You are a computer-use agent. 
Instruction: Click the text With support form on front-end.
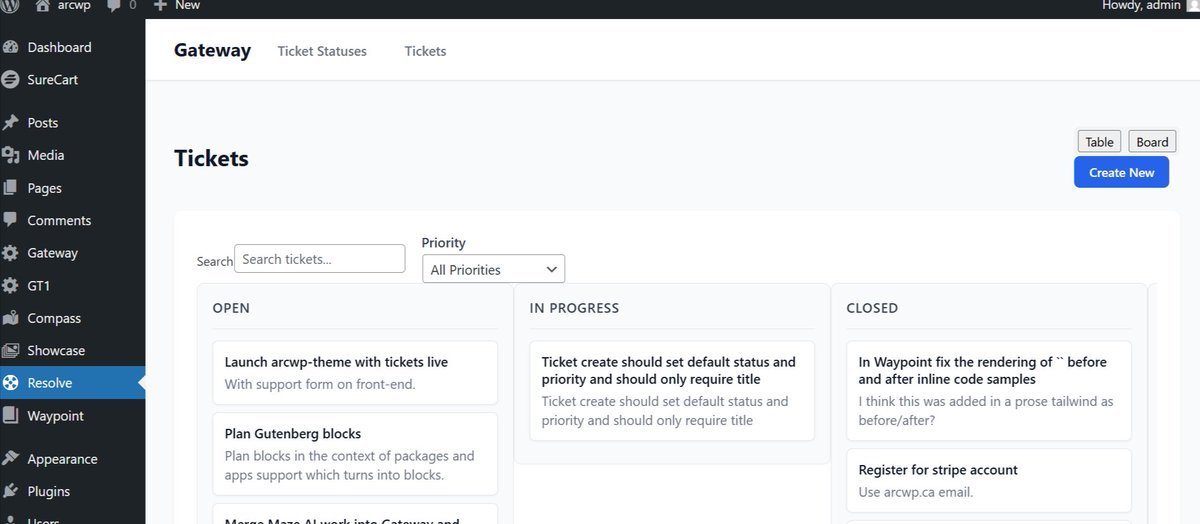tap(319, 384)
